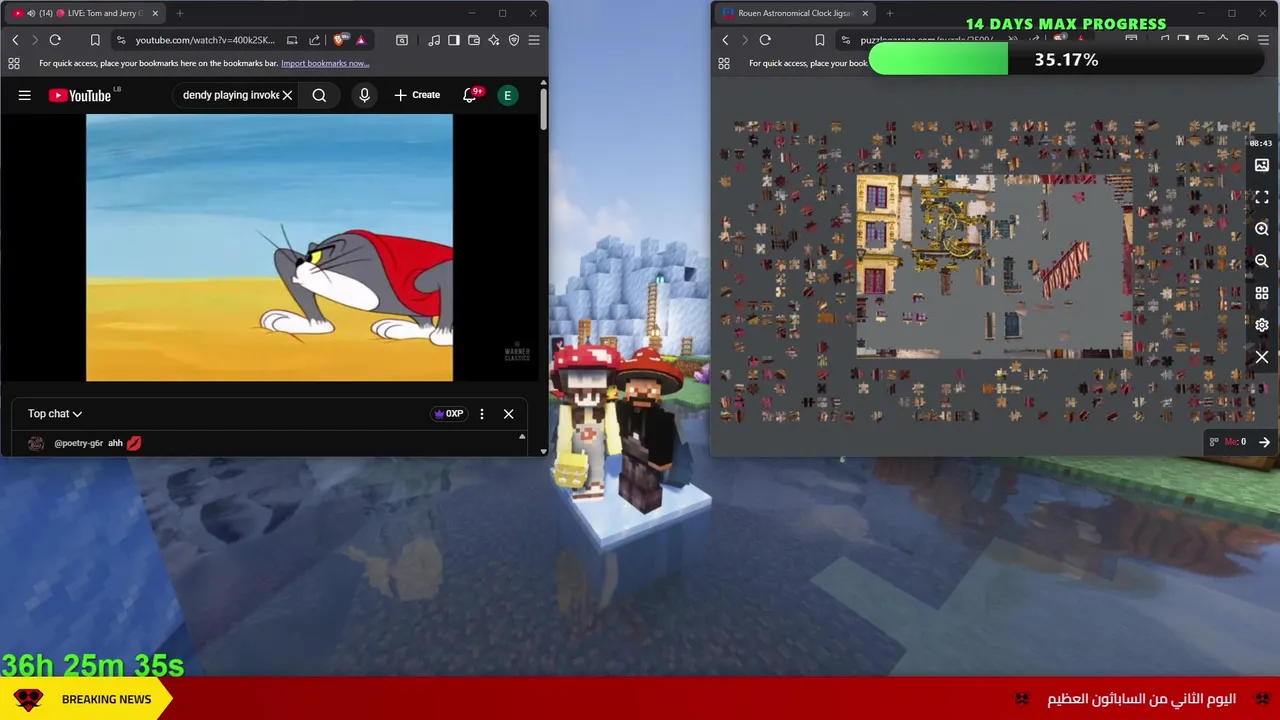Click the 0XP points badge in chat
The width and height of the screenshot is (1280, 720).
click(x=448, y=413)
